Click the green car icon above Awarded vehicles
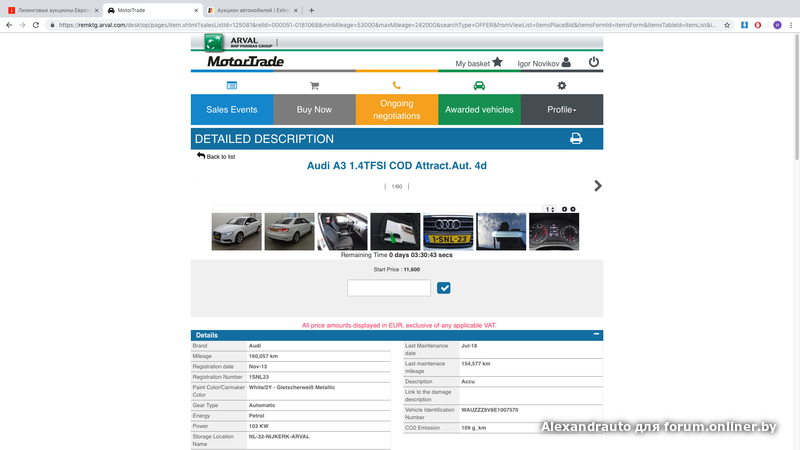800x450 pixels. point(479,85)
